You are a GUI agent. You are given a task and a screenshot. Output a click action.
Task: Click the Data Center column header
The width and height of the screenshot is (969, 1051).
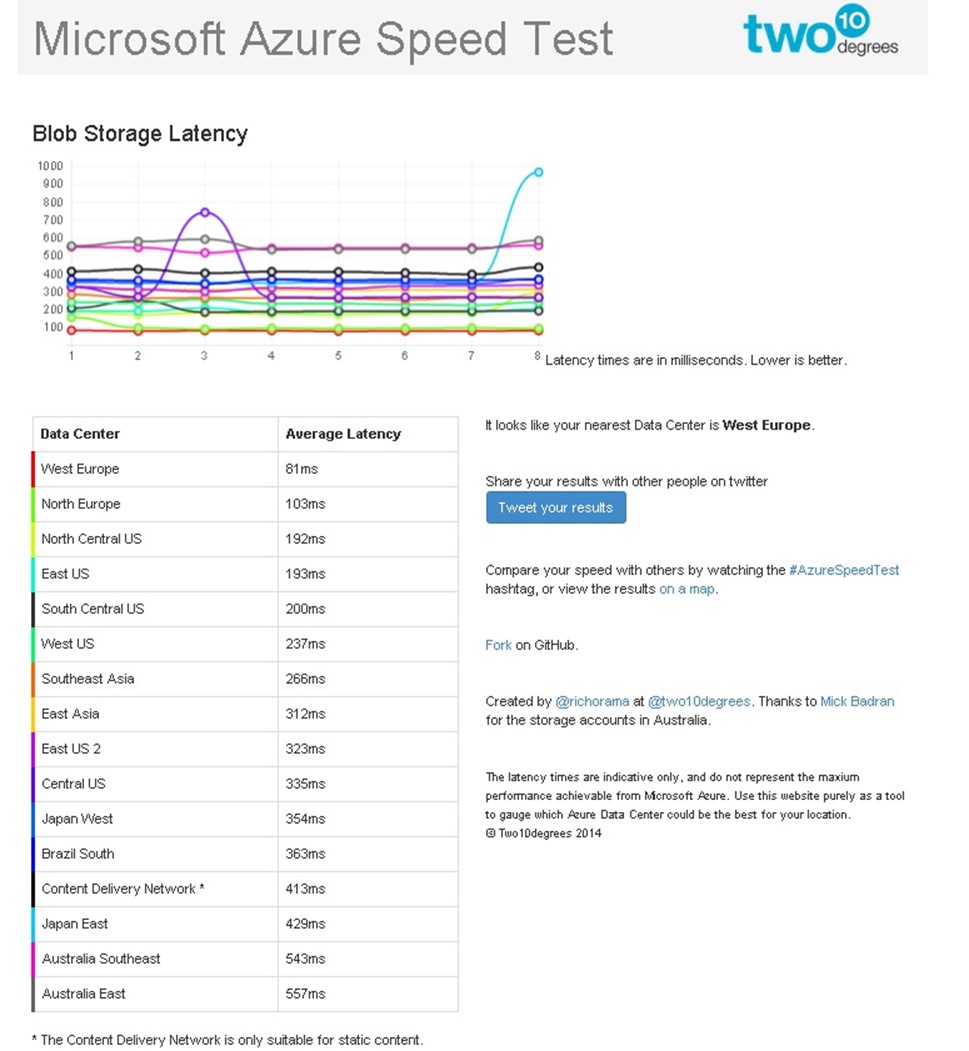80,434
